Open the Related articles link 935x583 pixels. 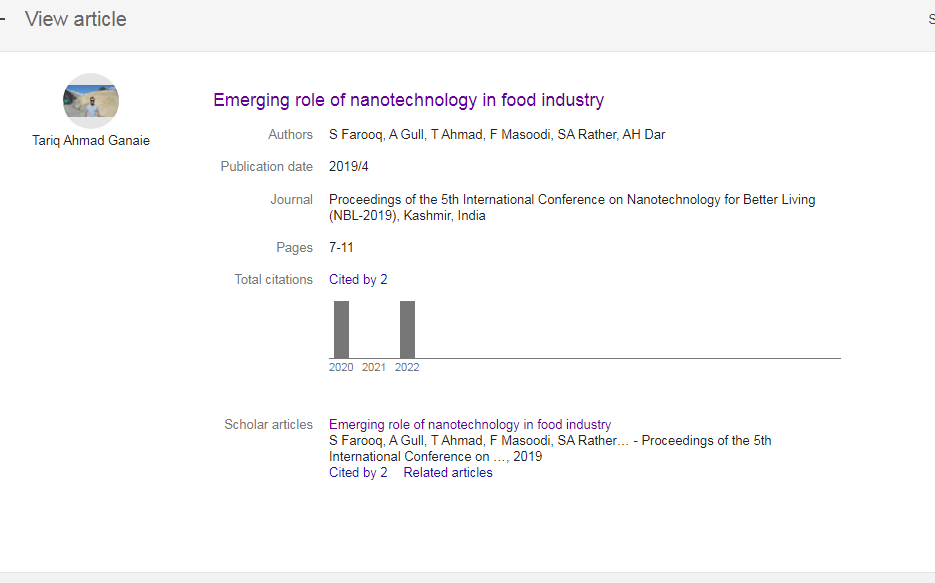click(x=448, y=473)
